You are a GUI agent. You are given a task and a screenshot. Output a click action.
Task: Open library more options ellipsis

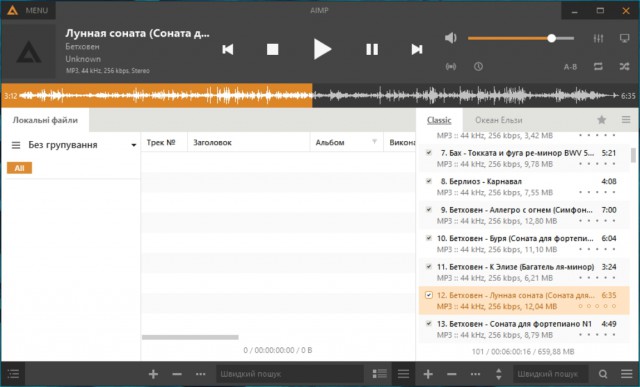coord(200,374)
